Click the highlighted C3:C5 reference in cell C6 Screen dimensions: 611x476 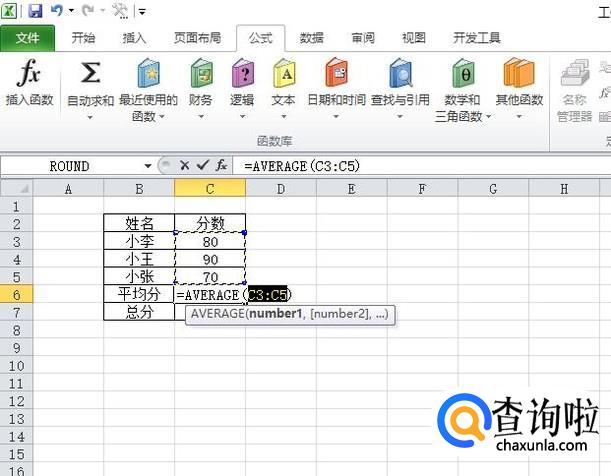[x=267, y=294]
